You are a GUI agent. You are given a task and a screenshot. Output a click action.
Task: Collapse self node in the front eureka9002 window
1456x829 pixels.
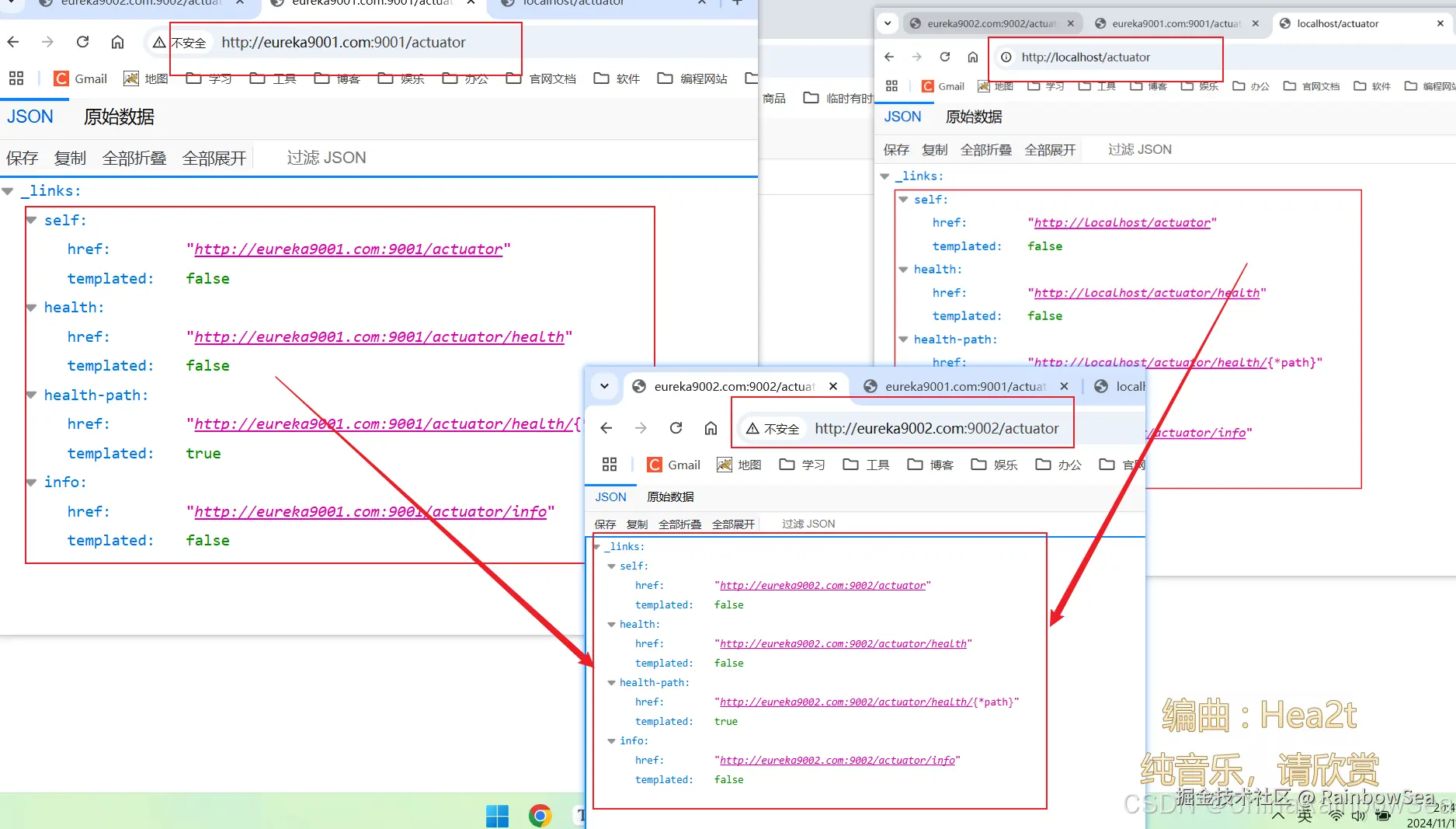pos(612,566)
